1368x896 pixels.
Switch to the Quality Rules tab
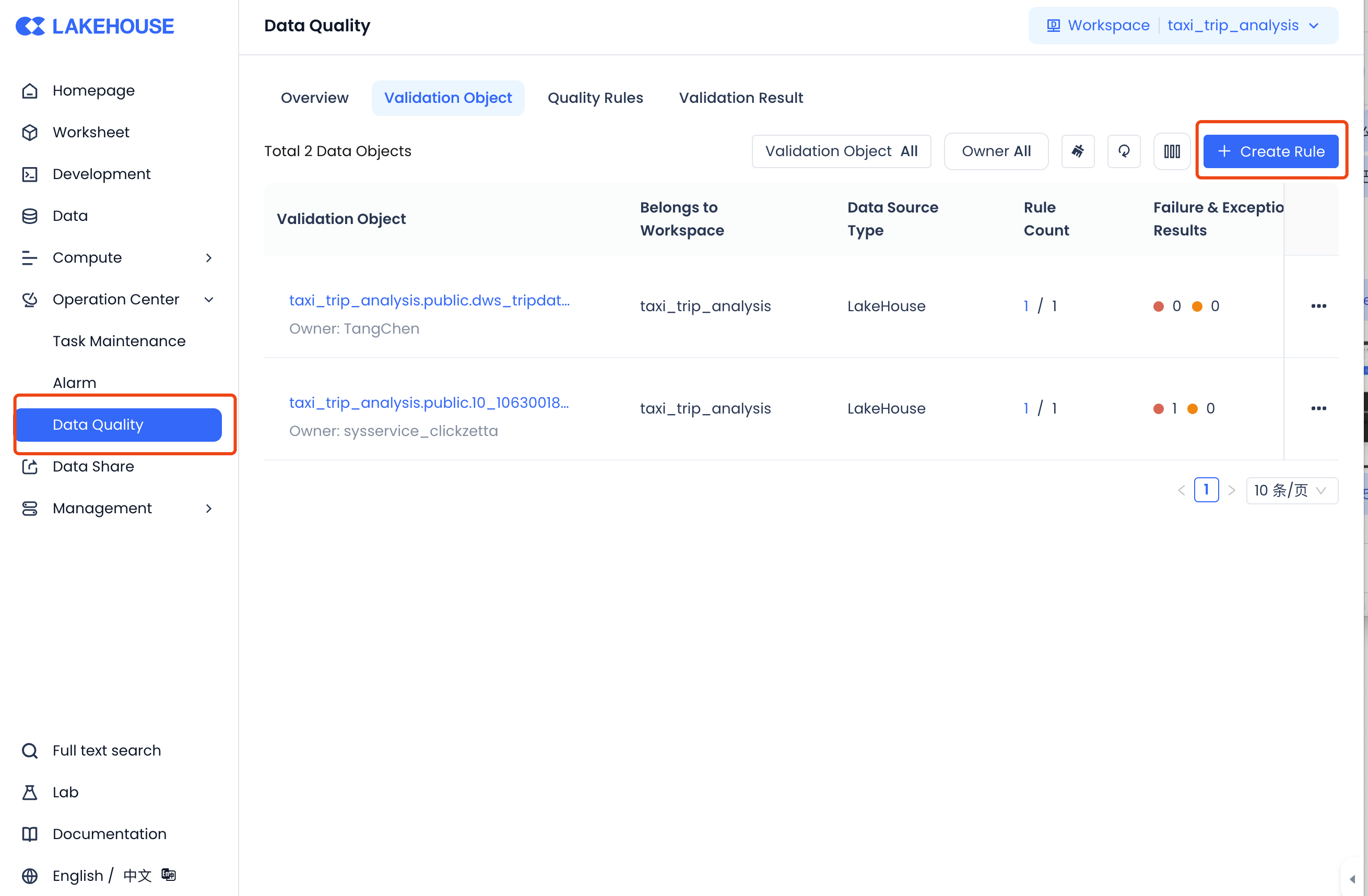[x=595, y=98]
